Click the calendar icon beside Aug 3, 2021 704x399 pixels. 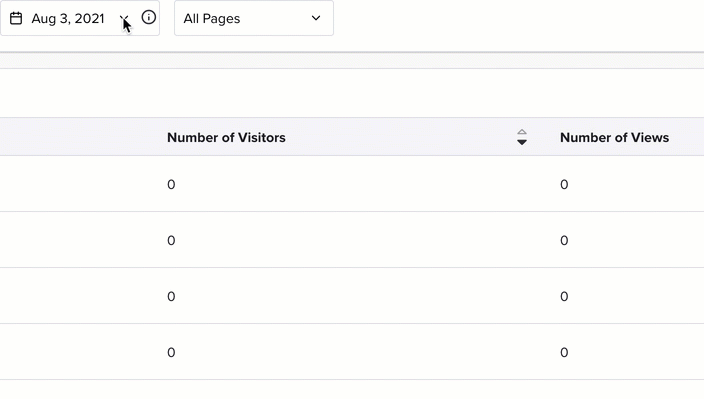(x=16, y=18)
